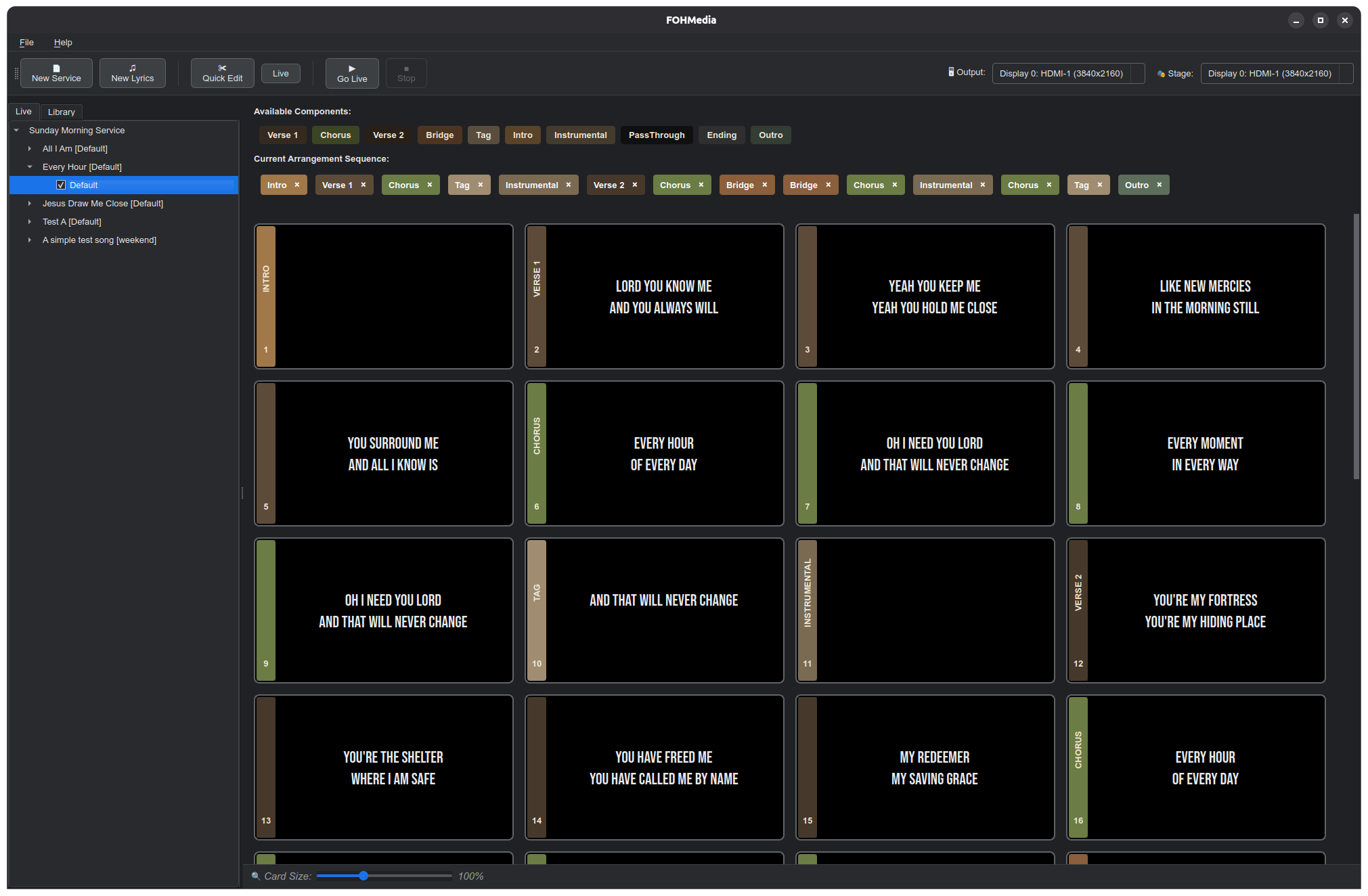Add the Ending component to the arrangement
Image resolution: width=1368 pixels, height=896 pixels.
[x=722, y=135]
